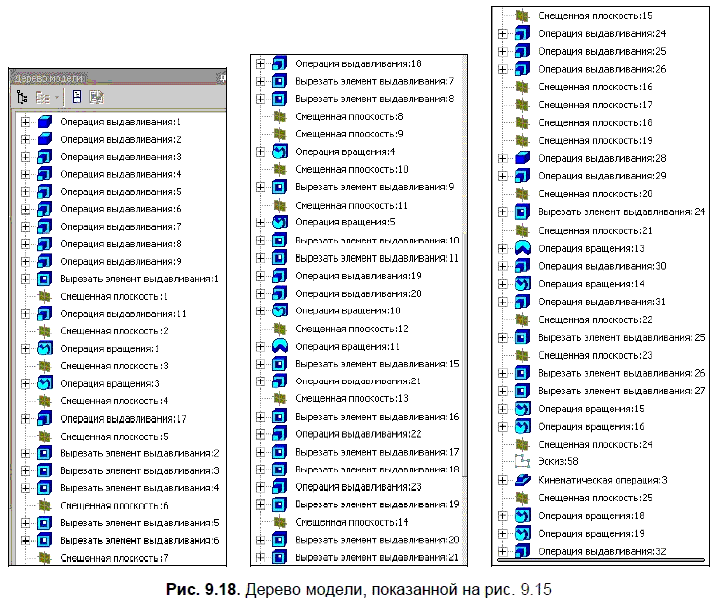Select row 'Смещенная плоскость:15'

click(x=595, y=16)
